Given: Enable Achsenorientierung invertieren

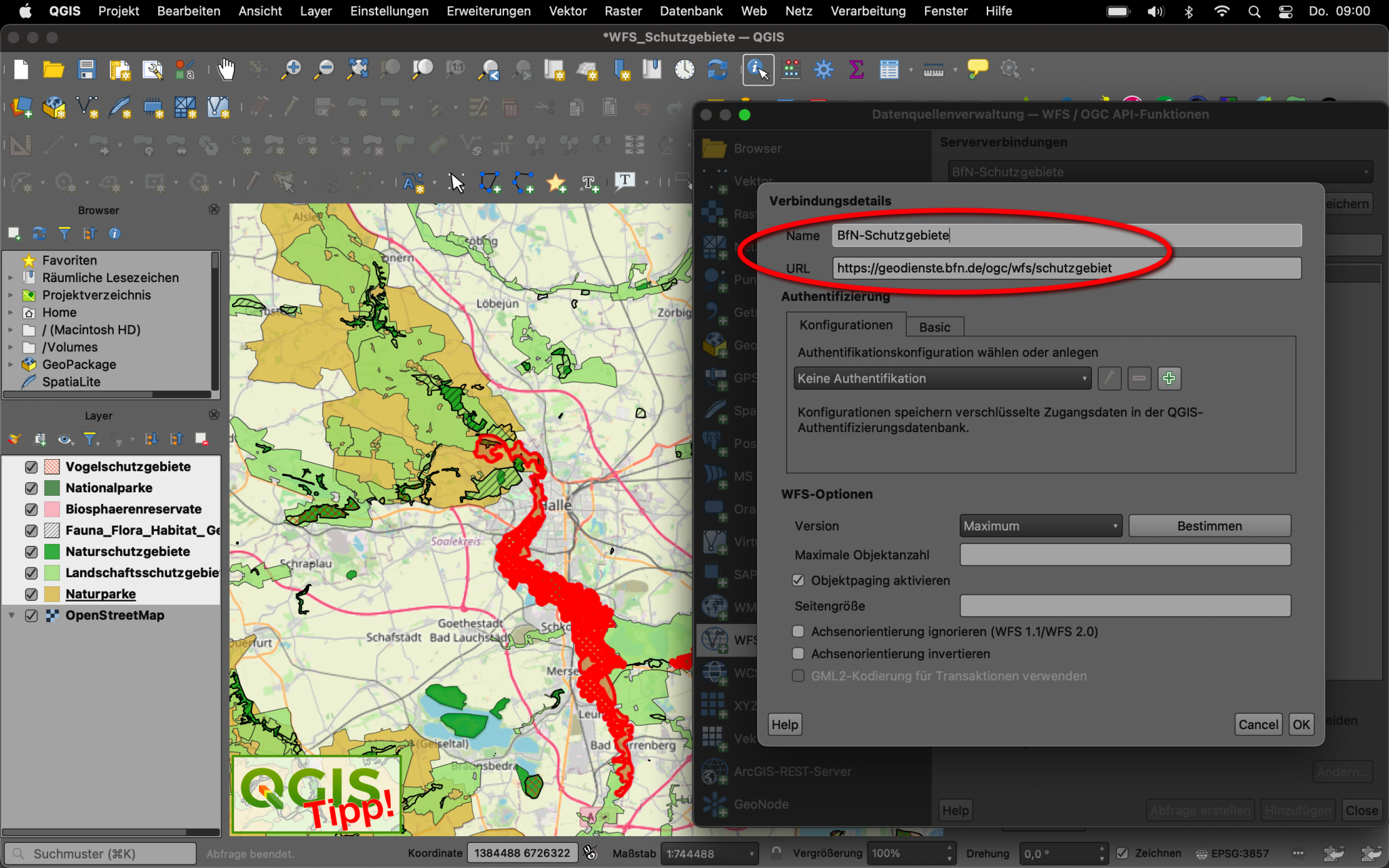Looking at the screenshot, I should click(799, 653).
